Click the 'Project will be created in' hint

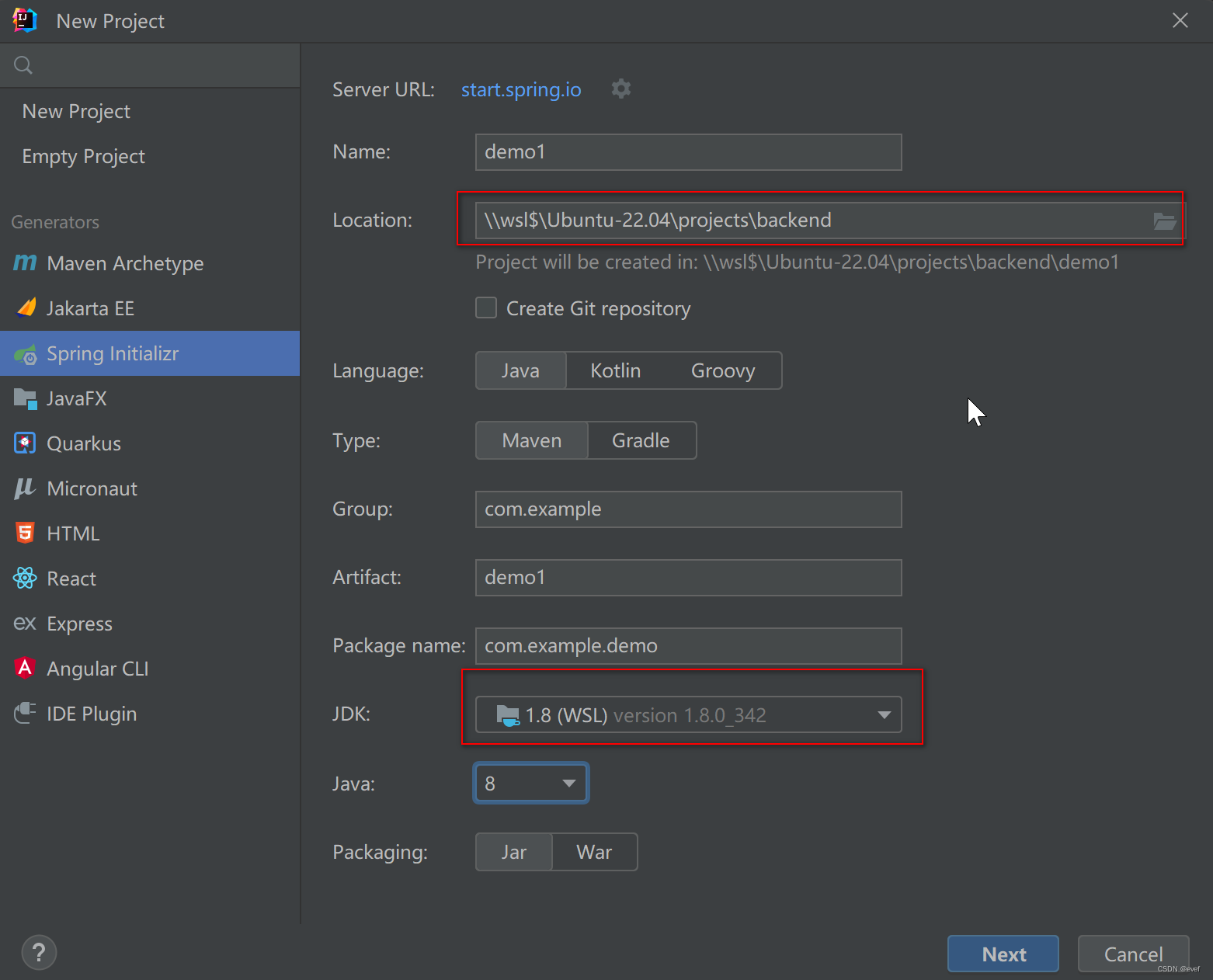(798, 262)
